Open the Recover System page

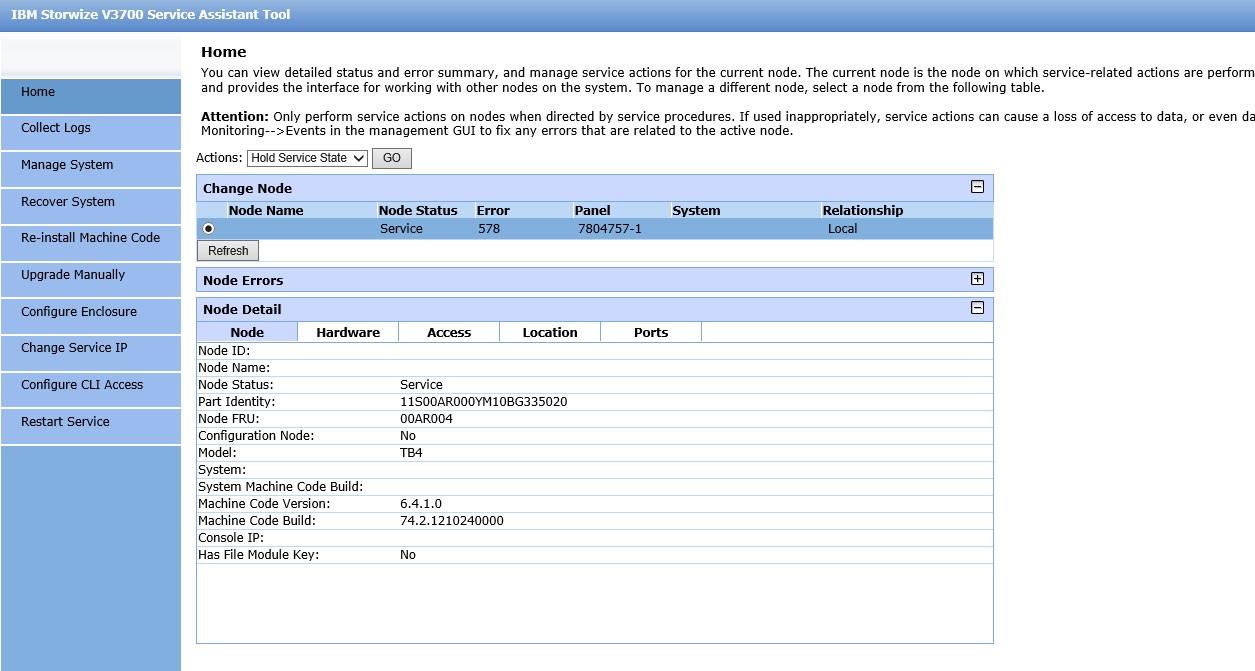pos(90,201)
